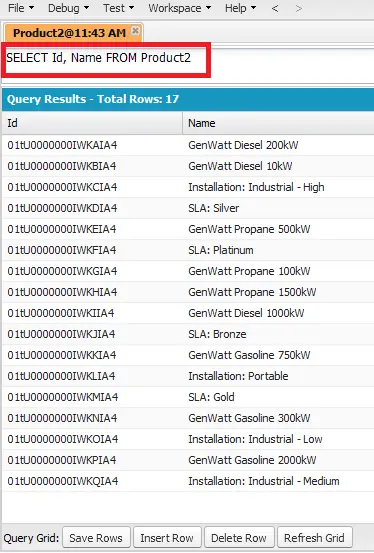Viewport: 374px width, 553px height.
Task: Click the SLA: Bronze name cell
Action: (x=278, y=334)
